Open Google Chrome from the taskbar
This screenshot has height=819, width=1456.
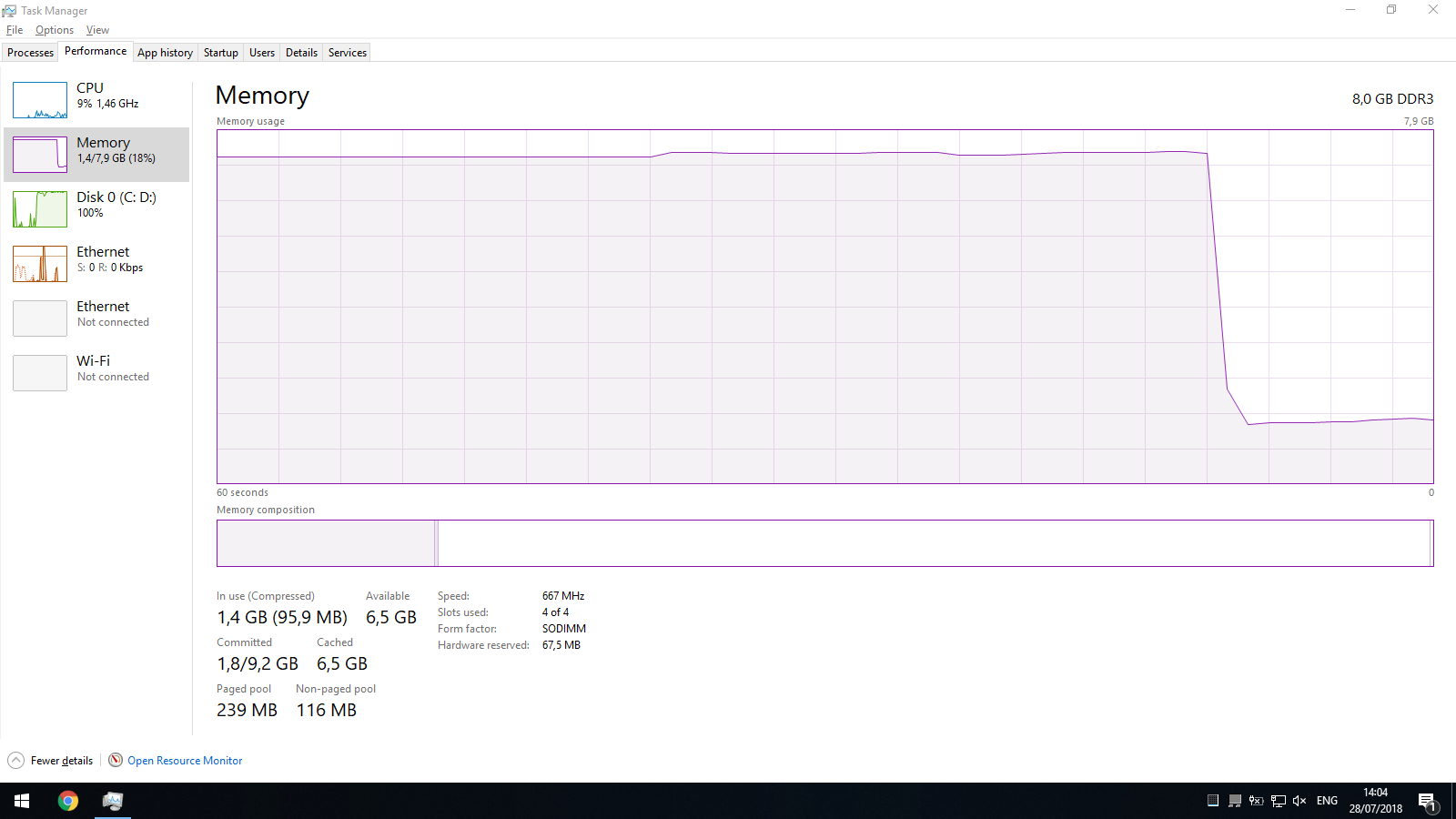coord(68,801)
